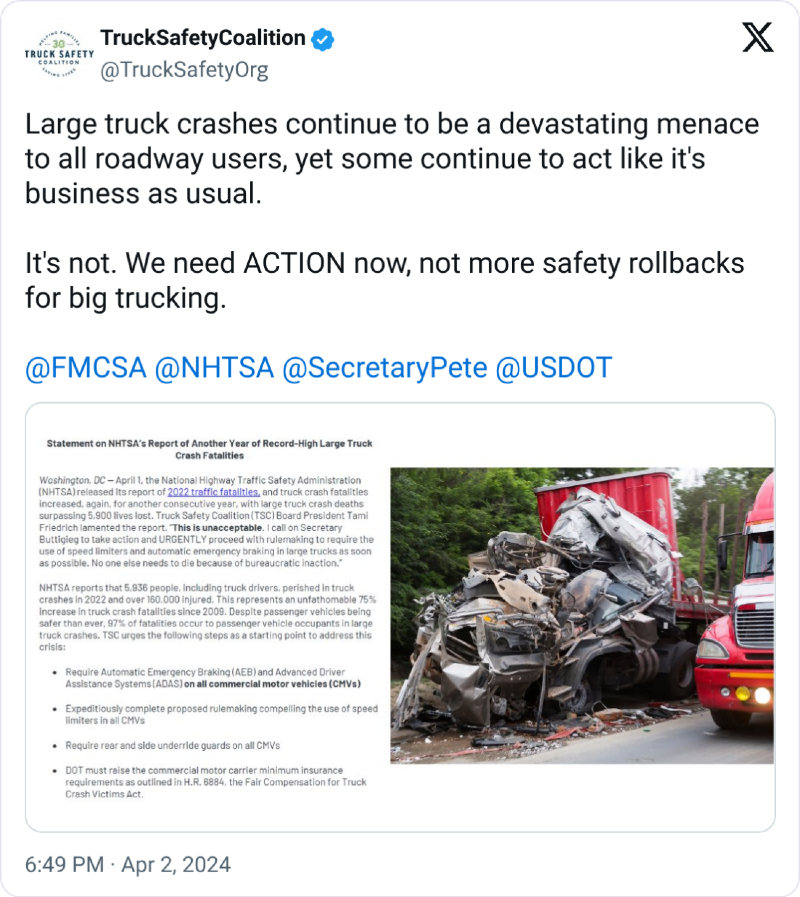The height and width of the screenshot is (897, 800).
Task: Click the underride guards bullet point
Action: [x=172, y=745]
